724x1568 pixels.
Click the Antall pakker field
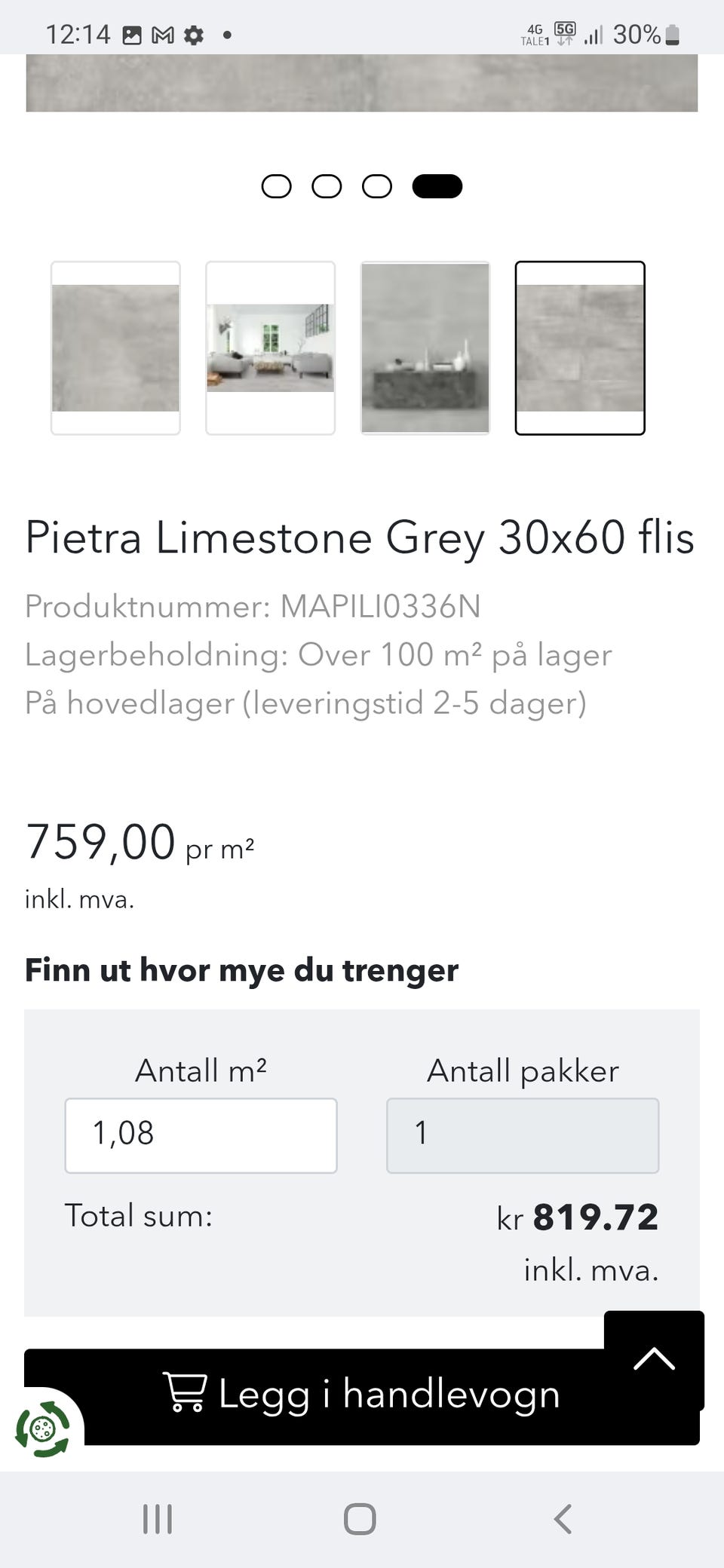(x=523, y=1135)
